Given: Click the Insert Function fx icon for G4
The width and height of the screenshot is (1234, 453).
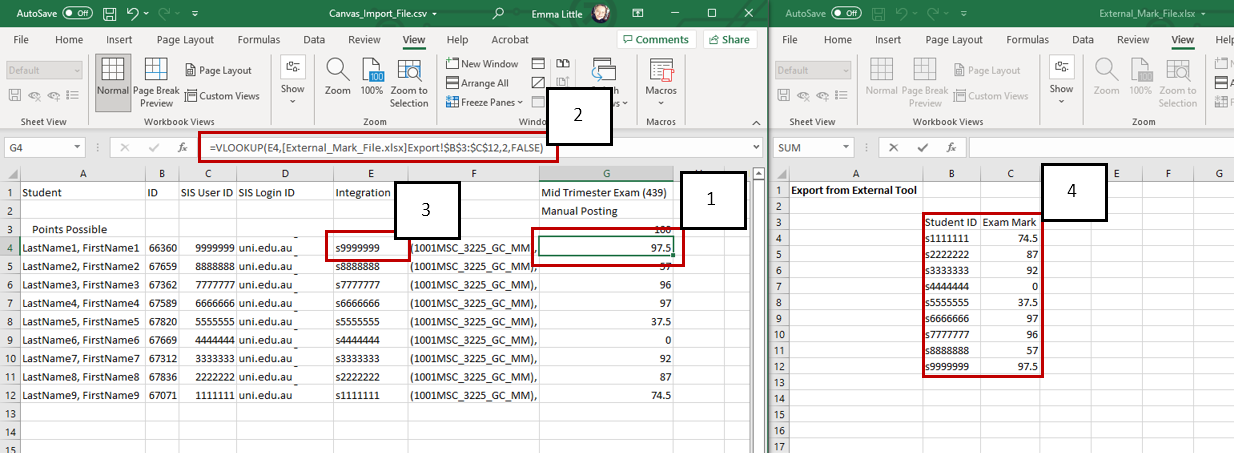Looking at the screenshot, I should (182, 147).
